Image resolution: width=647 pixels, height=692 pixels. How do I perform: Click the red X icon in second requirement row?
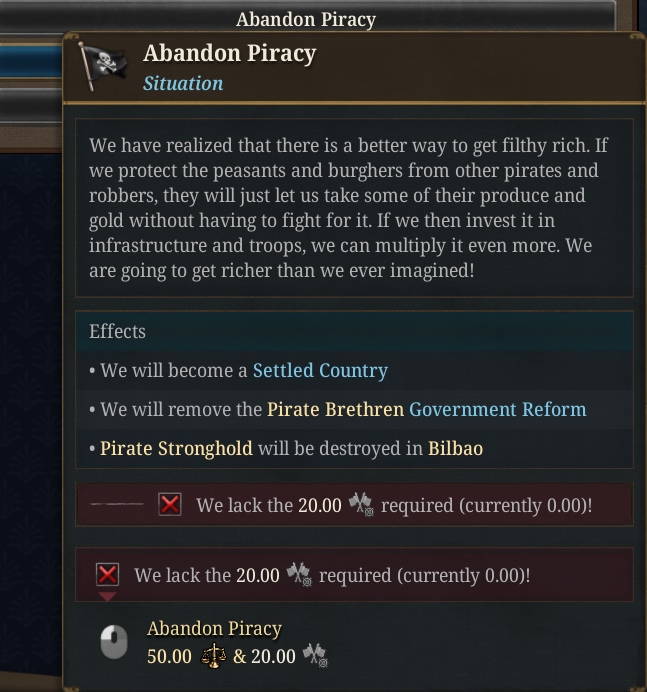click(x=108, y=575)
